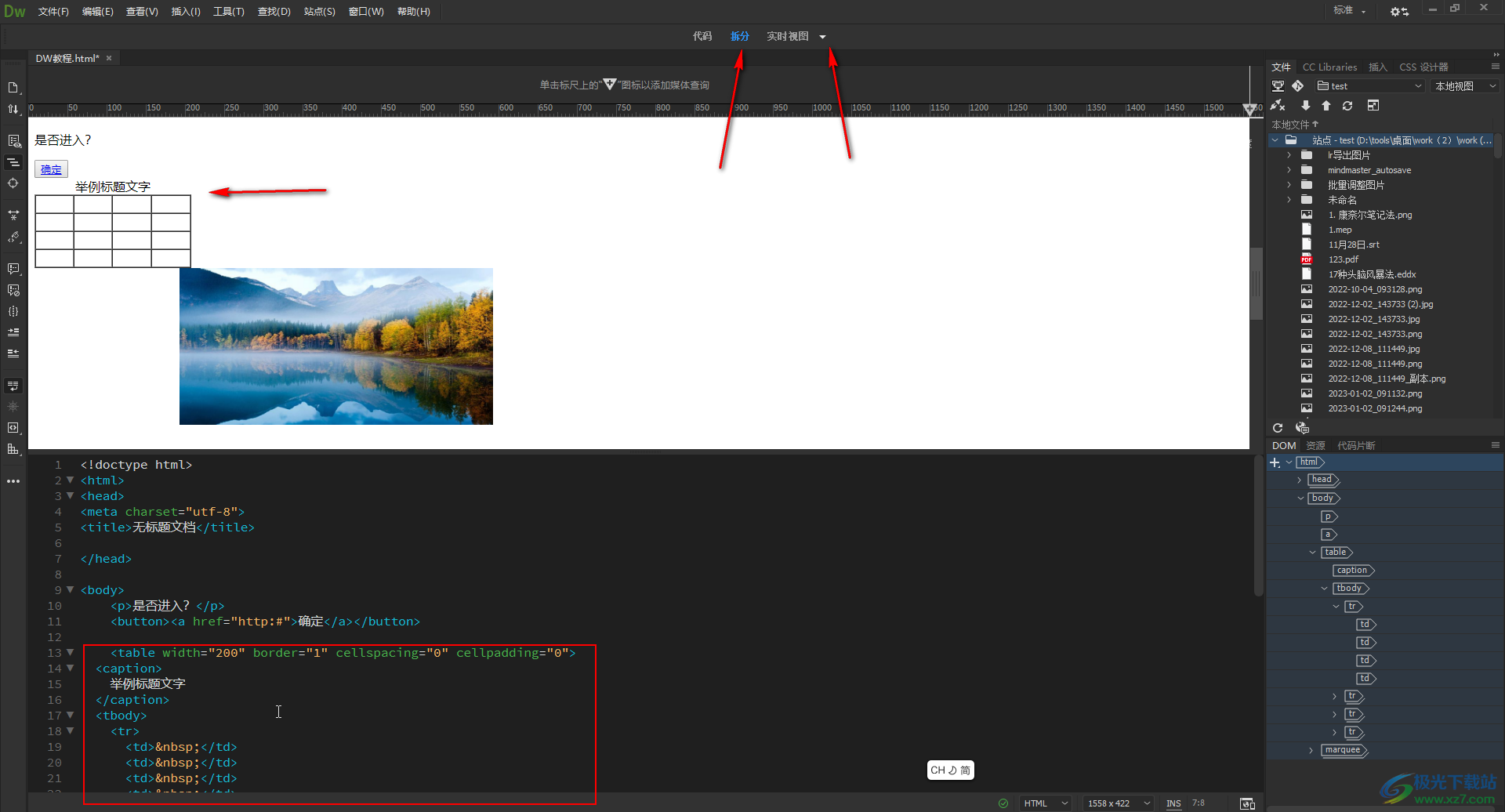Switch to 代码片断 tab
1505x812 pixels.
(x=1356, y=446)
